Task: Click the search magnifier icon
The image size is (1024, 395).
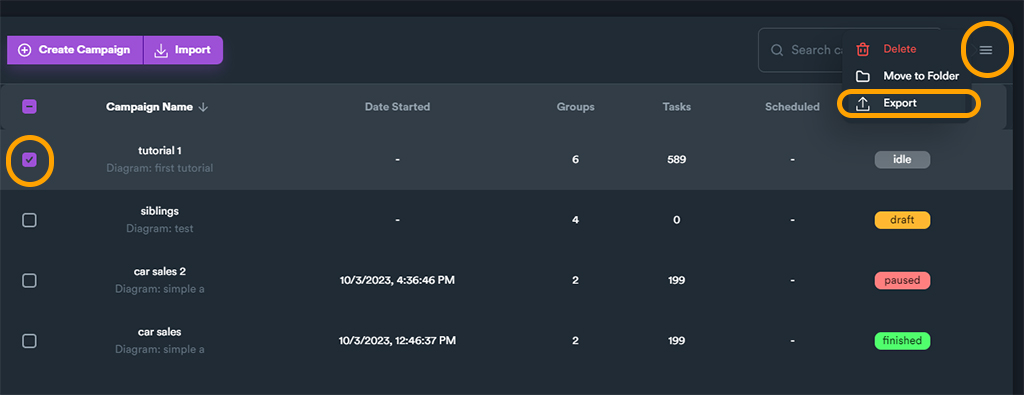Action: 776,50
